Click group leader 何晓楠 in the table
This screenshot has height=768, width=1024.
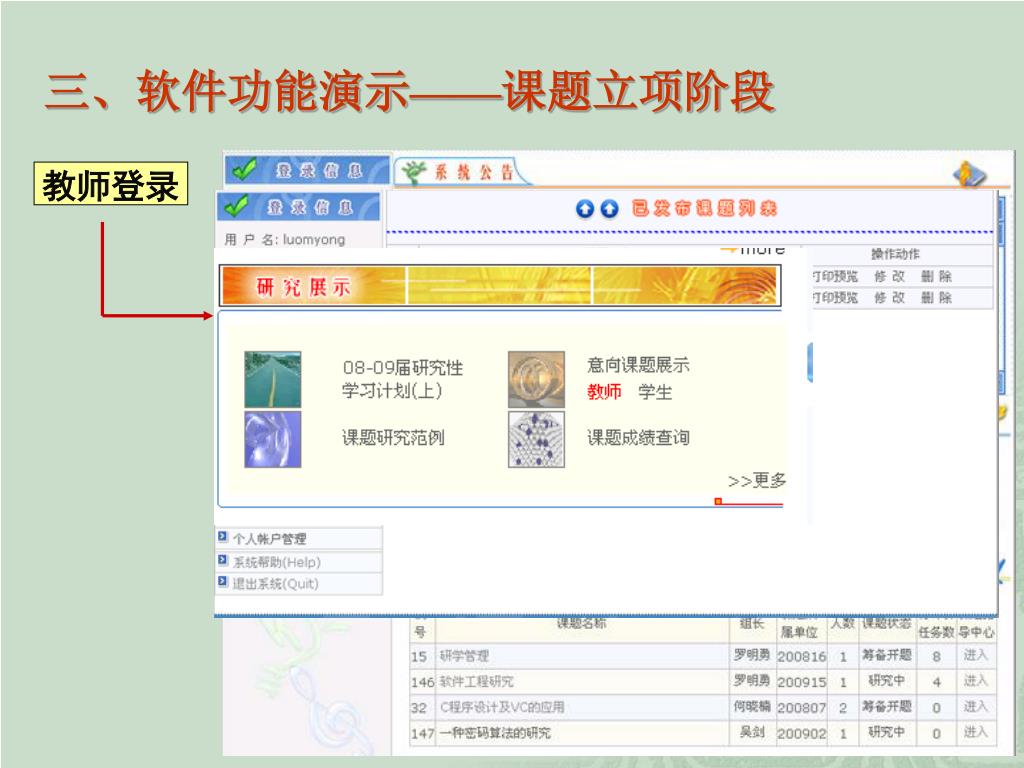pos(752,707)
